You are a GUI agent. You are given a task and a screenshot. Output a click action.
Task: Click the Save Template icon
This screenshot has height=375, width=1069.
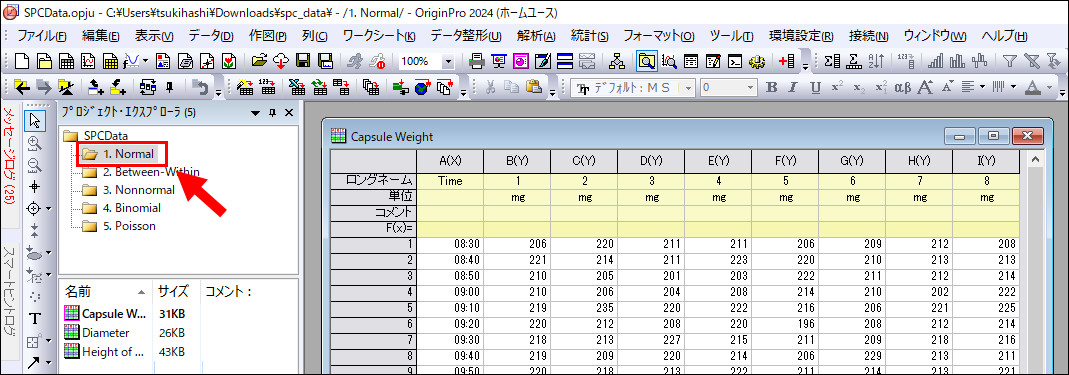[x=325, y=61]
